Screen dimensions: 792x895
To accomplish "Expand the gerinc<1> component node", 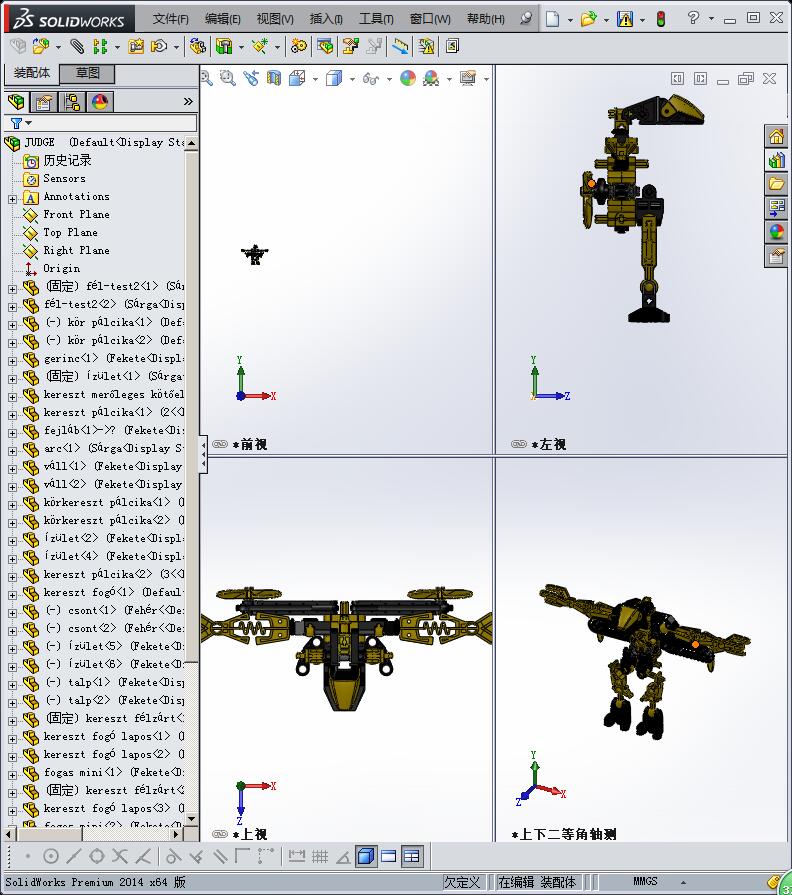I will point(12,361).
